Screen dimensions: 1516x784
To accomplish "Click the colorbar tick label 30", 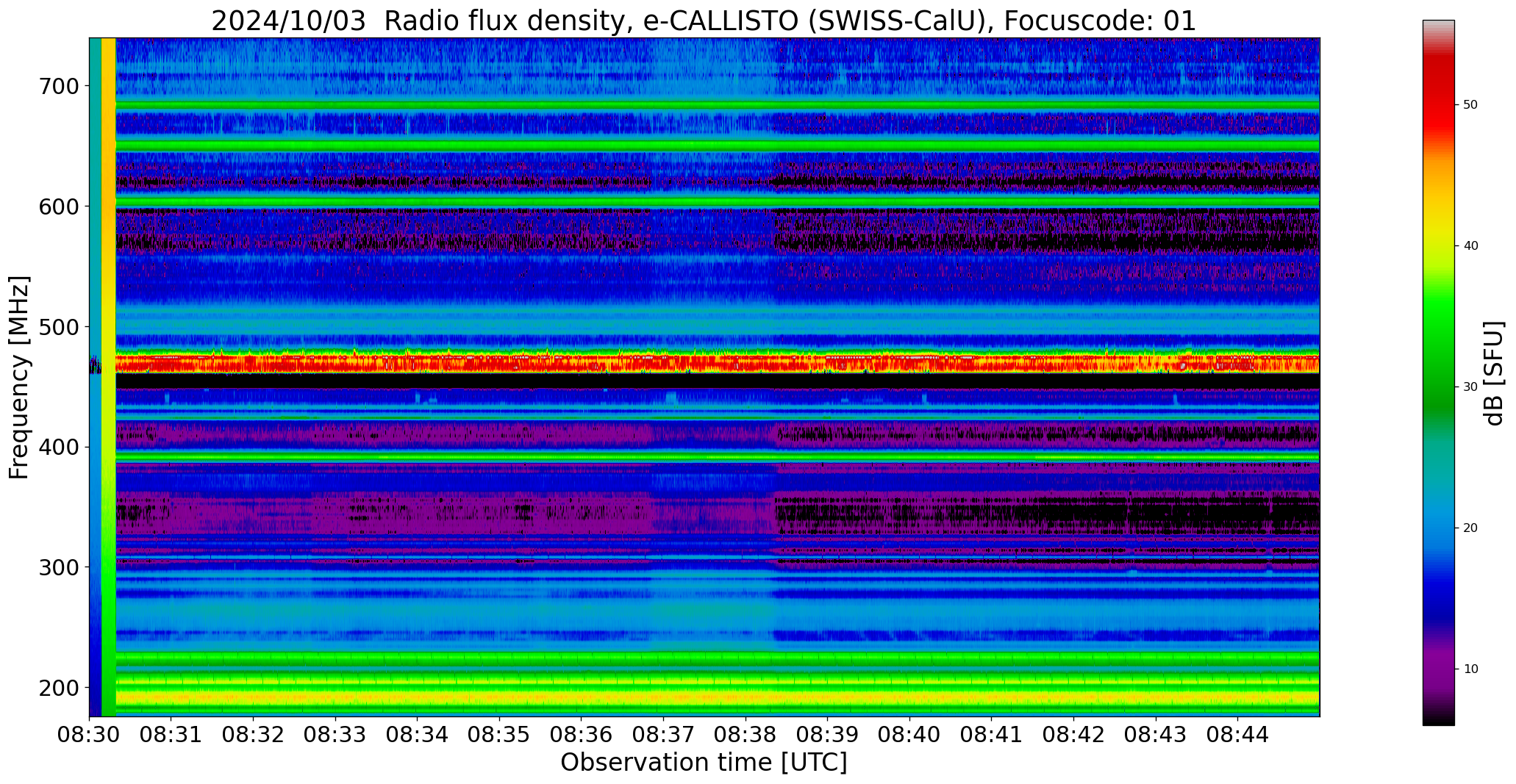I will 1470,386.
